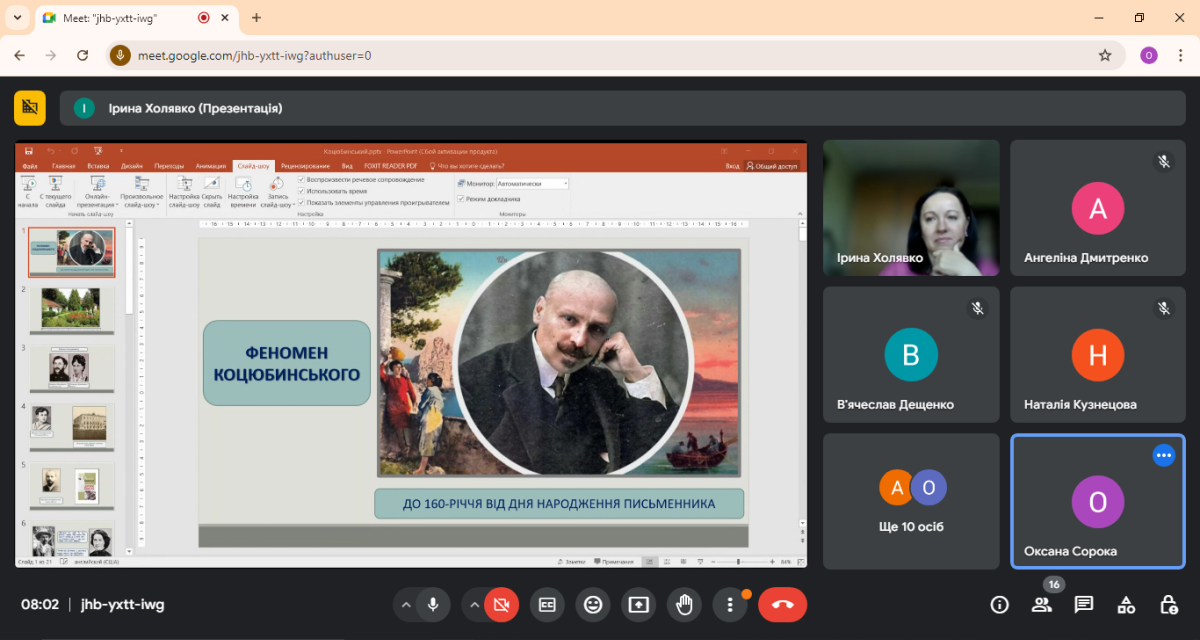Select the Meet browser tab
The image size is (1200, 640).
125,17
